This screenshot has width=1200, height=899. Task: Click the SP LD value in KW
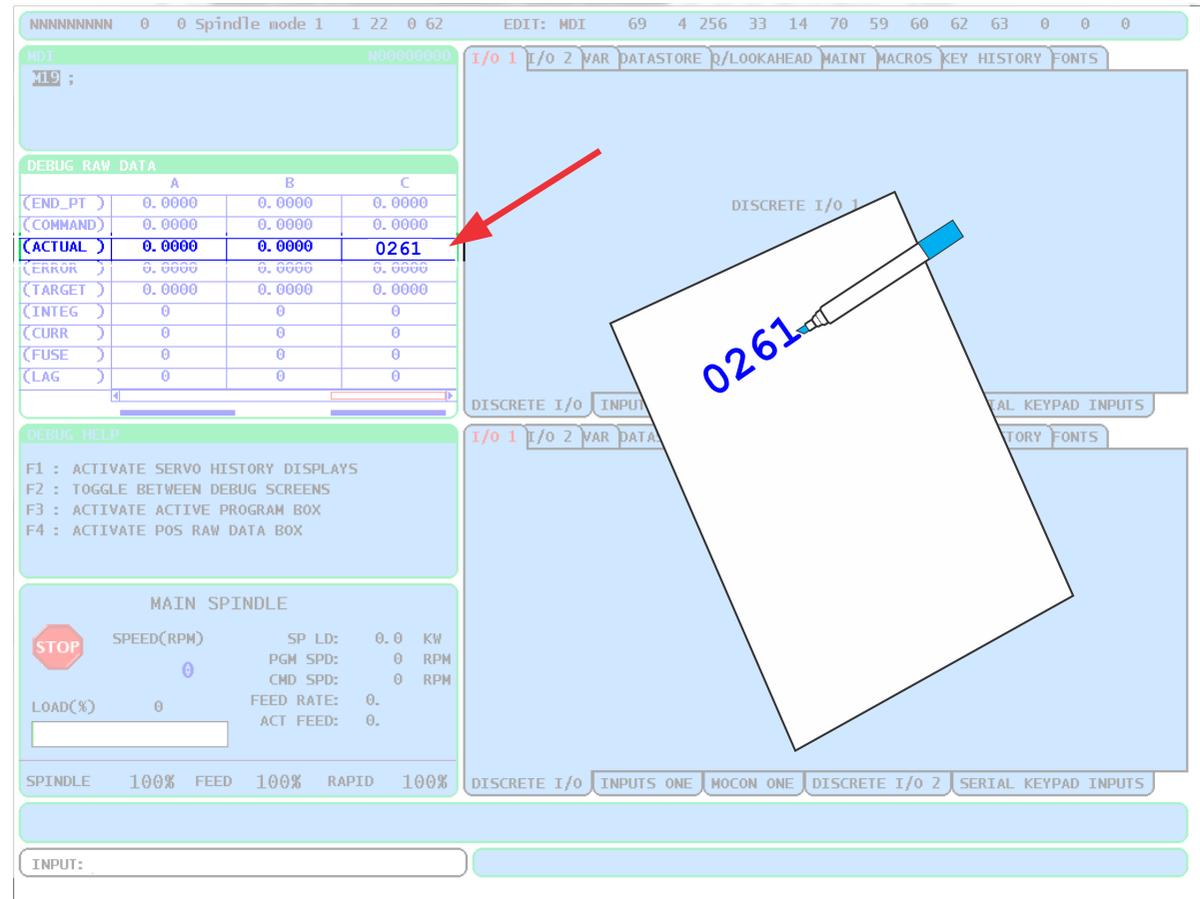tap(389, 638)
